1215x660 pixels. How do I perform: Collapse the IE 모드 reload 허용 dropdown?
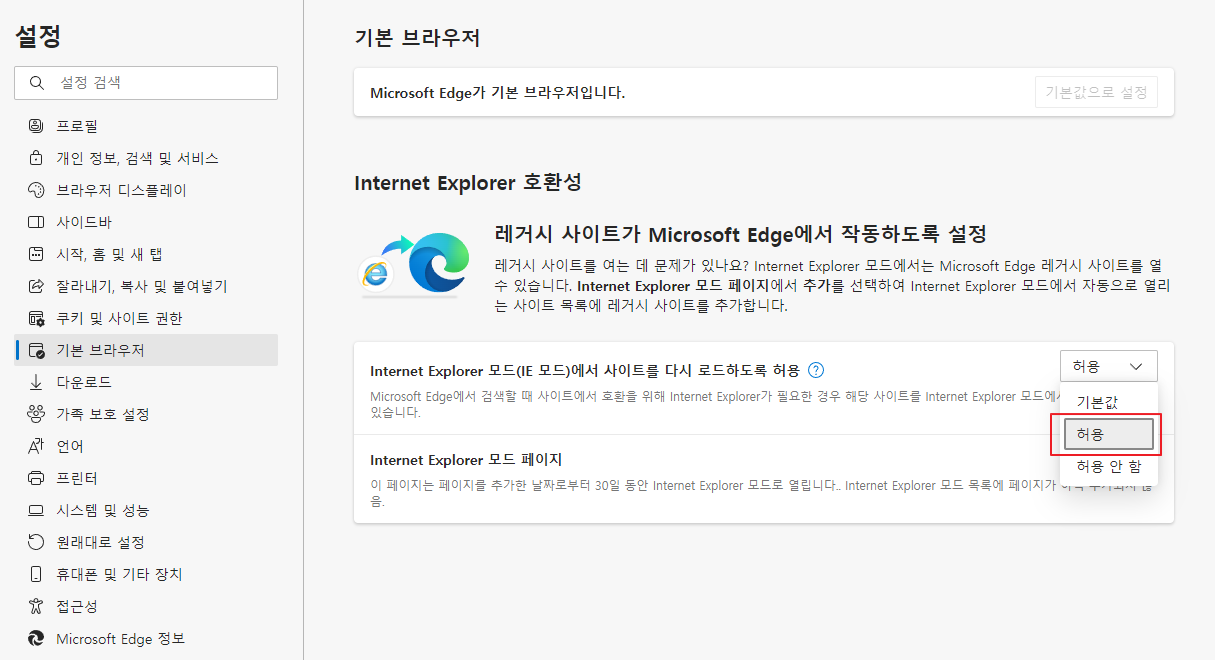pyautogui.click(x=1108, y=366)
